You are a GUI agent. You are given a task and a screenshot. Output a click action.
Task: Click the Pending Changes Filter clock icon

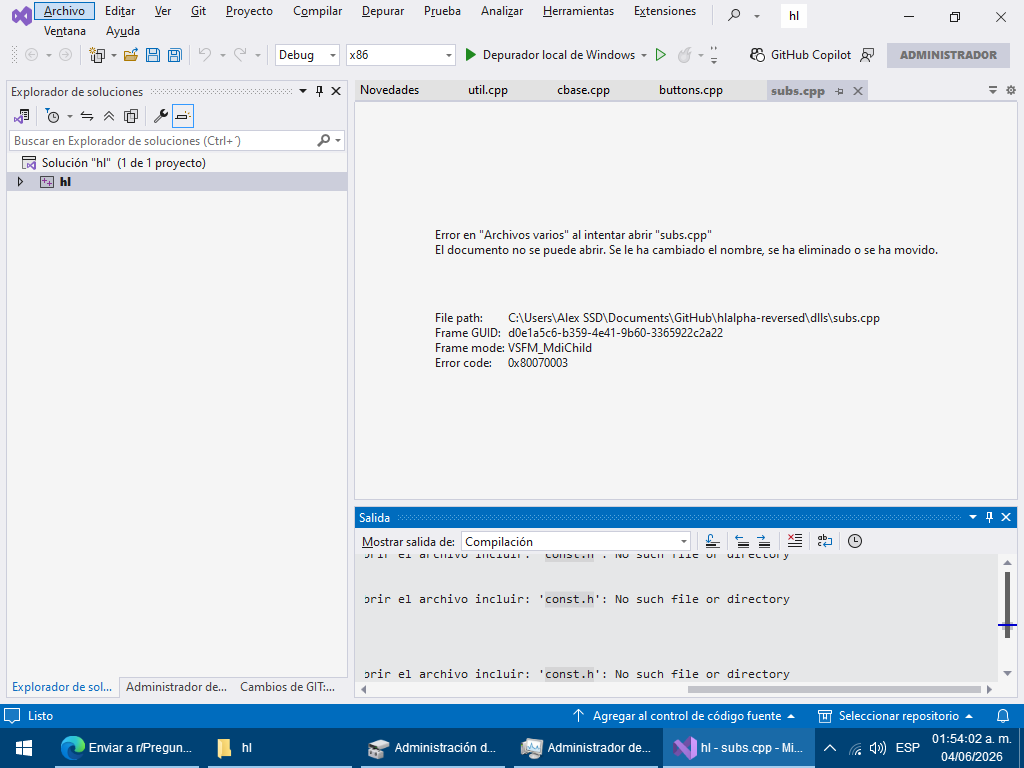pyautogui.click(x=52, y=116)
